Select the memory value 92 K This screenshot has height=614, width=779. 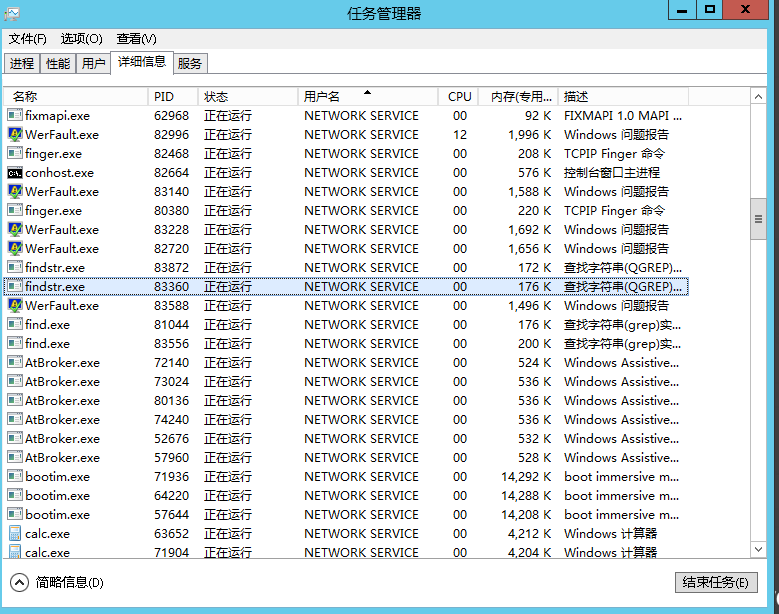[538, 116]
